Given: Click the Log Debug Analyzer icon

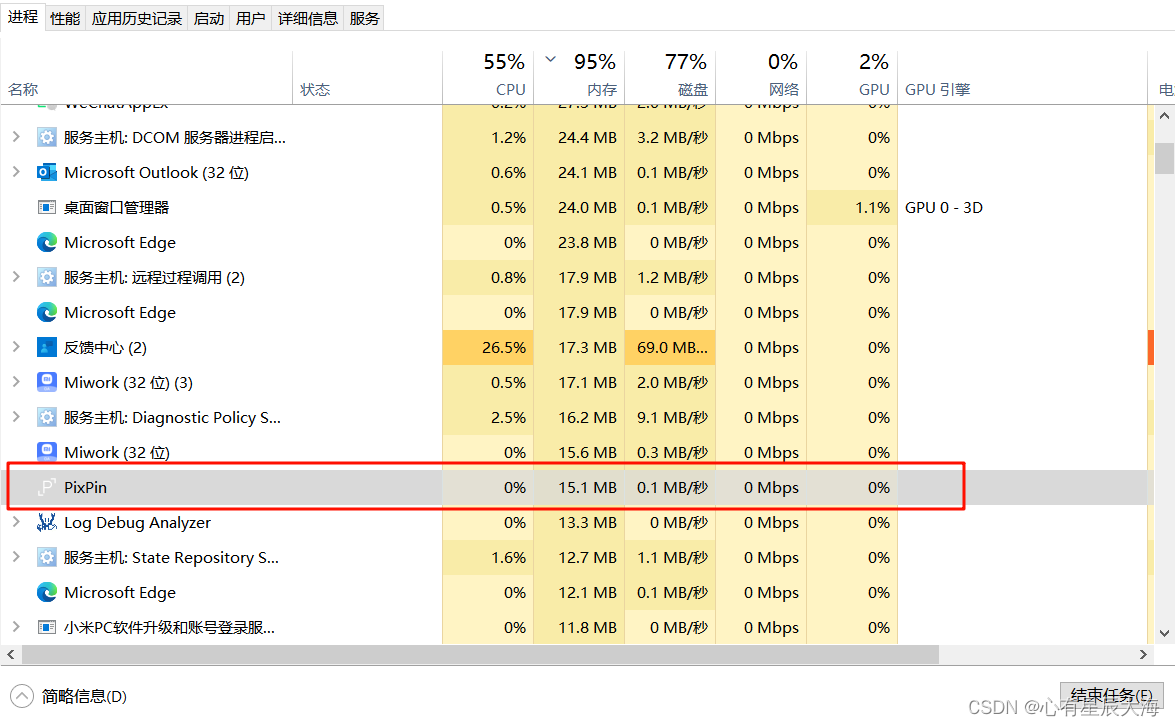Looking at the screenshot, I should tap(46, 522).
